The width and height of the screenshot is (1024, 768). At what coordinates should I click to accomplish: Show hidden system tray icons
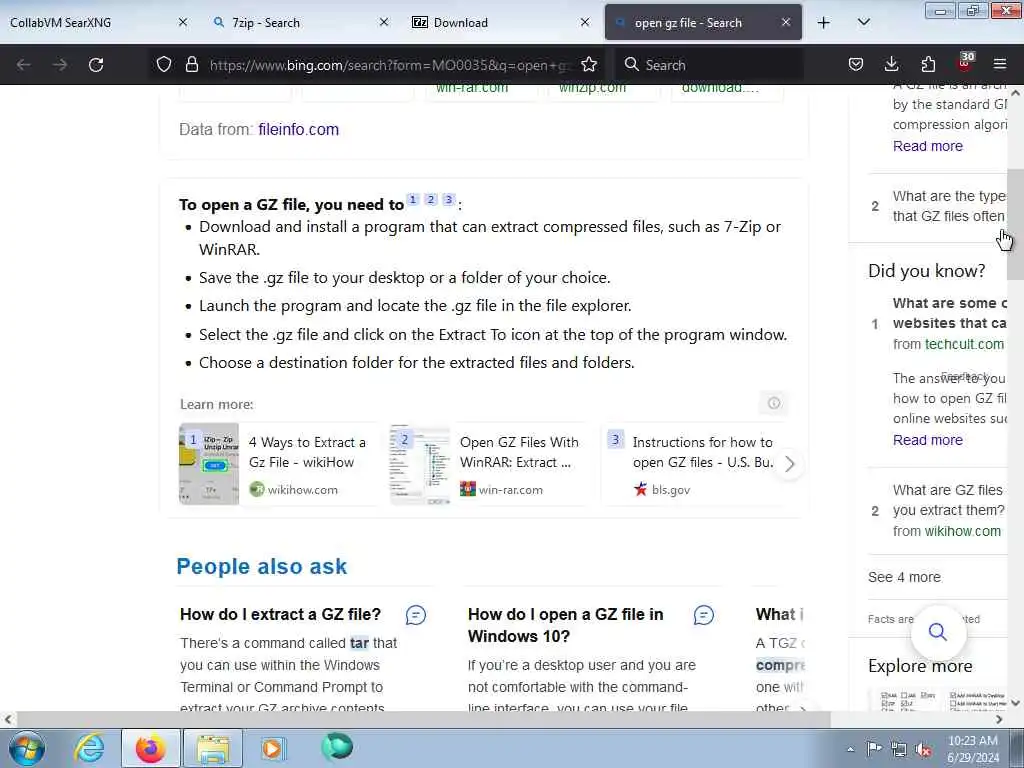click(x=850, y=750)
